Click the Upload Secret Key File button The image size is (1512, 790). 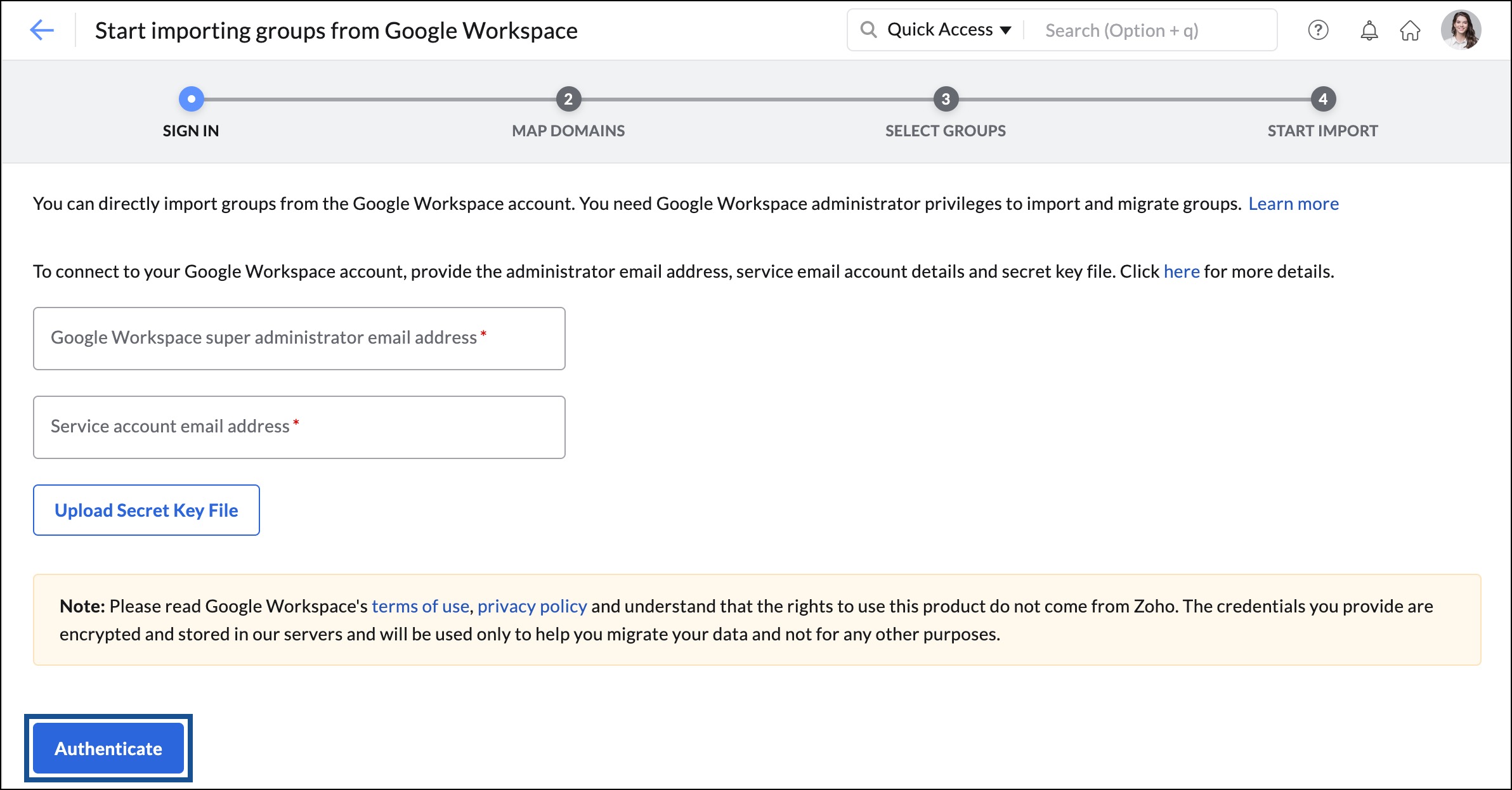pos(145,510)
